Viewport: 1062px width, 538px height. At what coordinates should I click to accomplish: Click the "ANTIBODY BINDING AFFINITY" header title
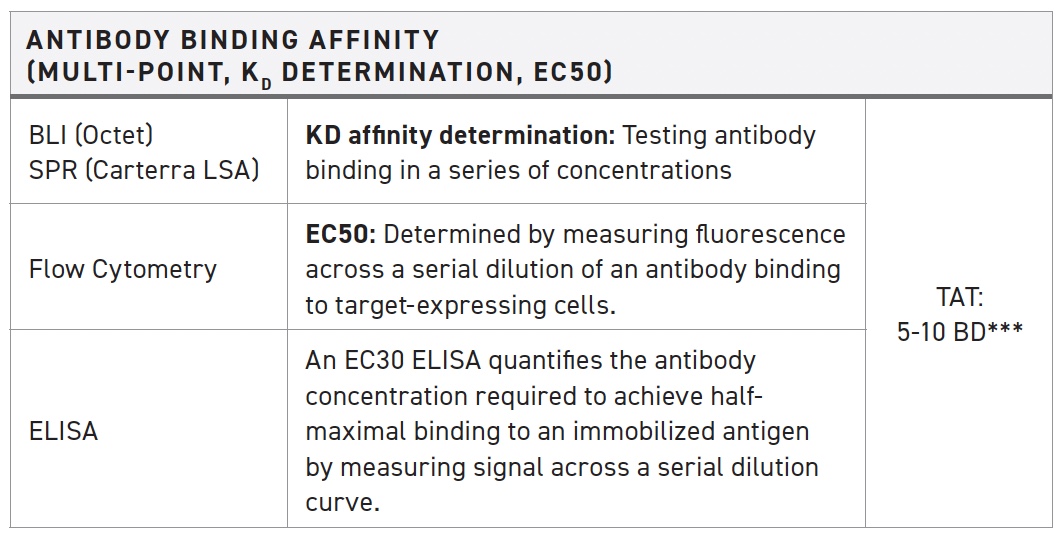[232, 40]
